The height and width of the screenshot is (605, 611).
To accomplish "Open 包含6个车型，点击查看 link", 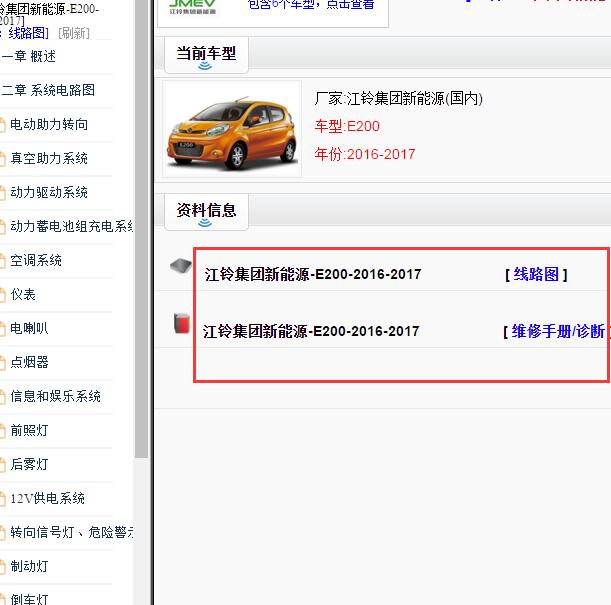I will 311,5.
